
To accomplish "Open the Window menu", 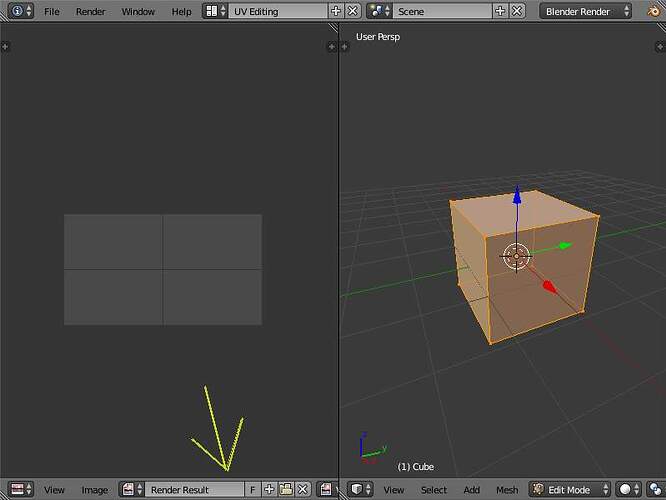I will tap(138, 11).
